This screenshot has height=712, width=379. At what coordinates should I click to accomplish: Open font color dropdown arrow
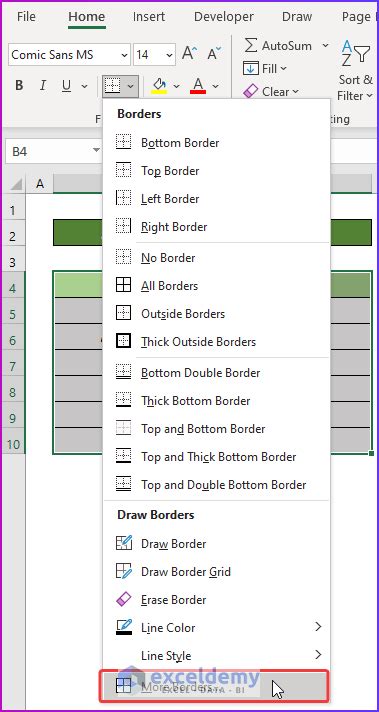point(216,86)
